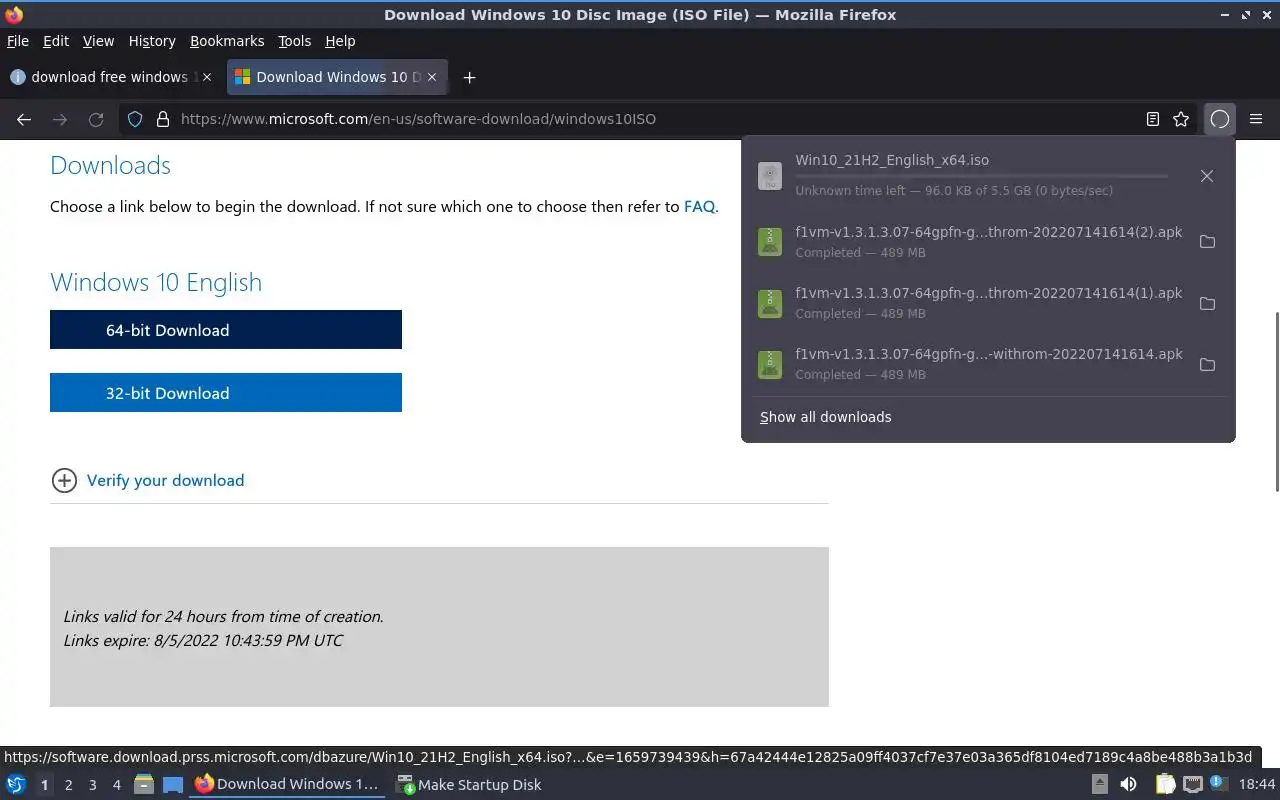
Task: Click the ISO download progress bar
Action: tap(981, 176)
